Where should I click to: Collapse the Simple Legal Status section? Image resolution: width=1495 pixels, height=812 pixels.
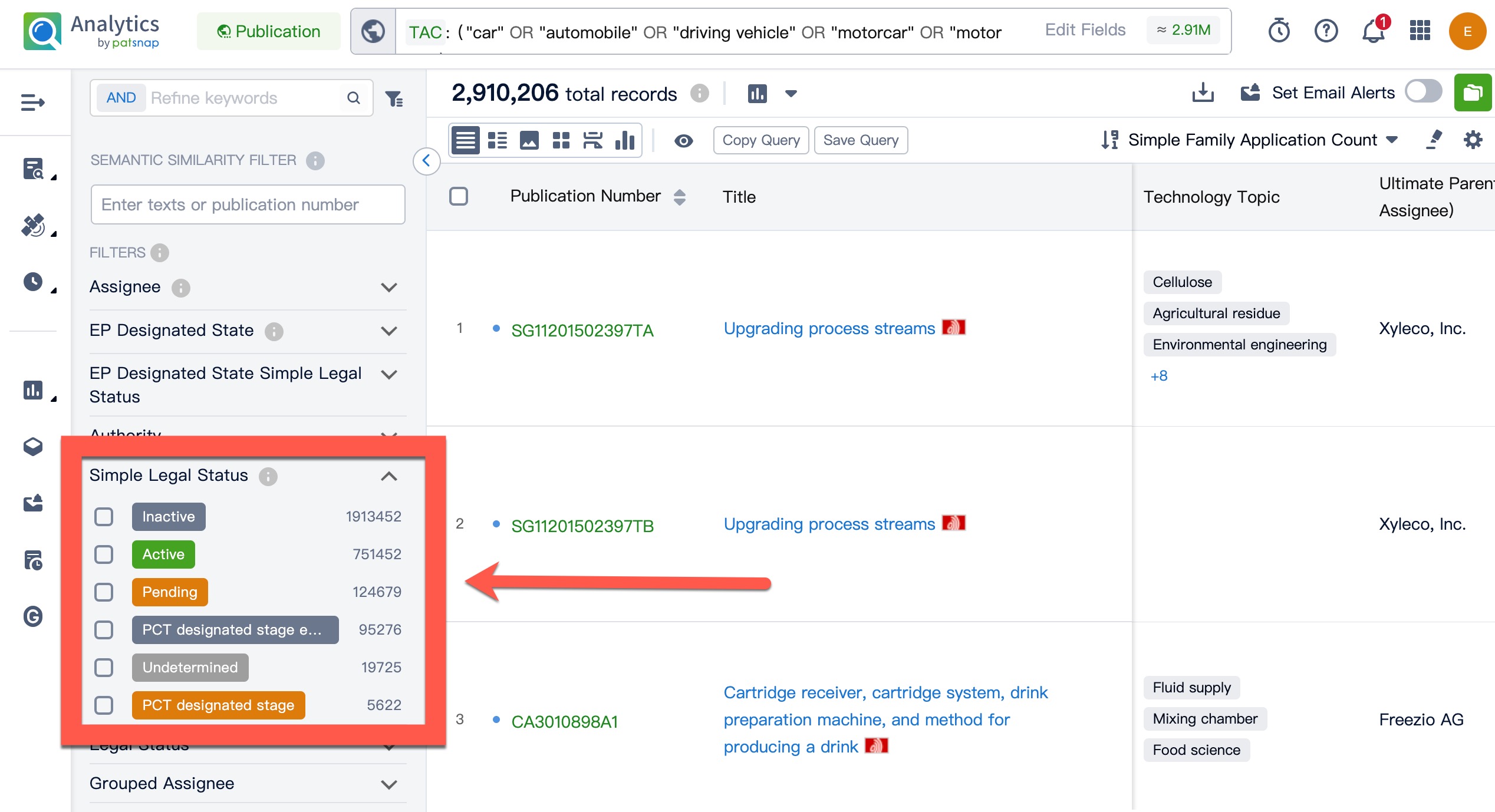click(x=388, y=476)
